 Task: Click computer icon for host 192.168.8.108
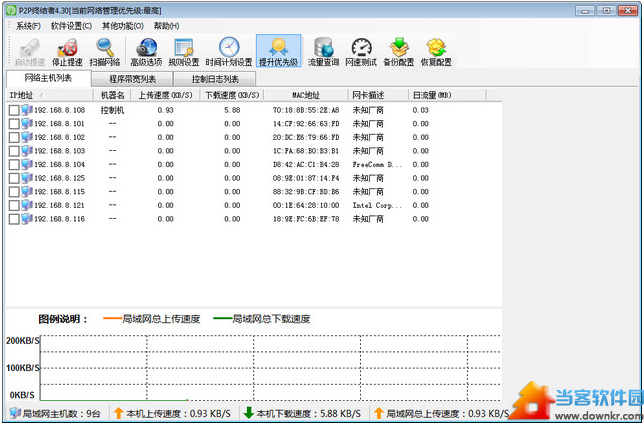27,110
